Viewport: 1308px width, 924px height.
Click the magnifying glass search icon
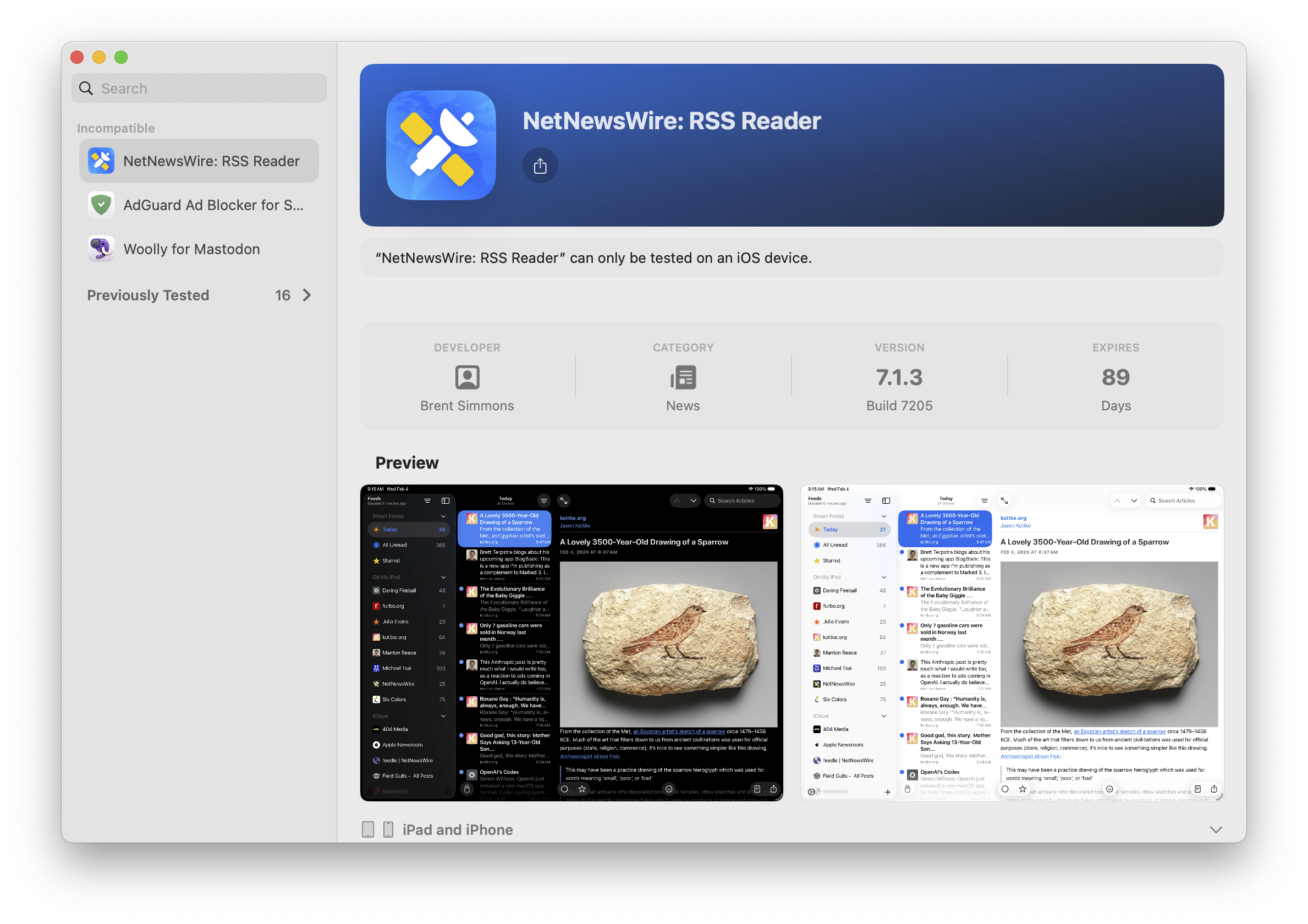pyautogui.click(x=86, y=89)
